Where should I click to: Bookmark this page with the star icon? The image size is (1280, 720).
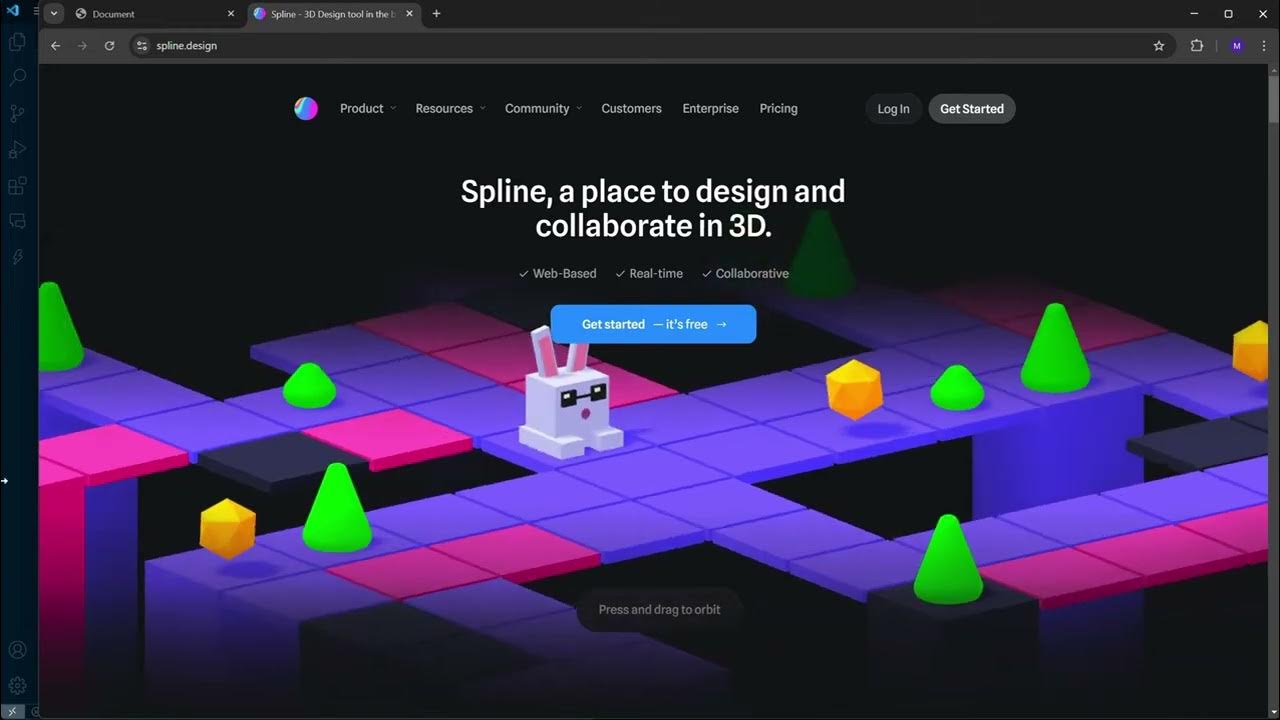1159,46
